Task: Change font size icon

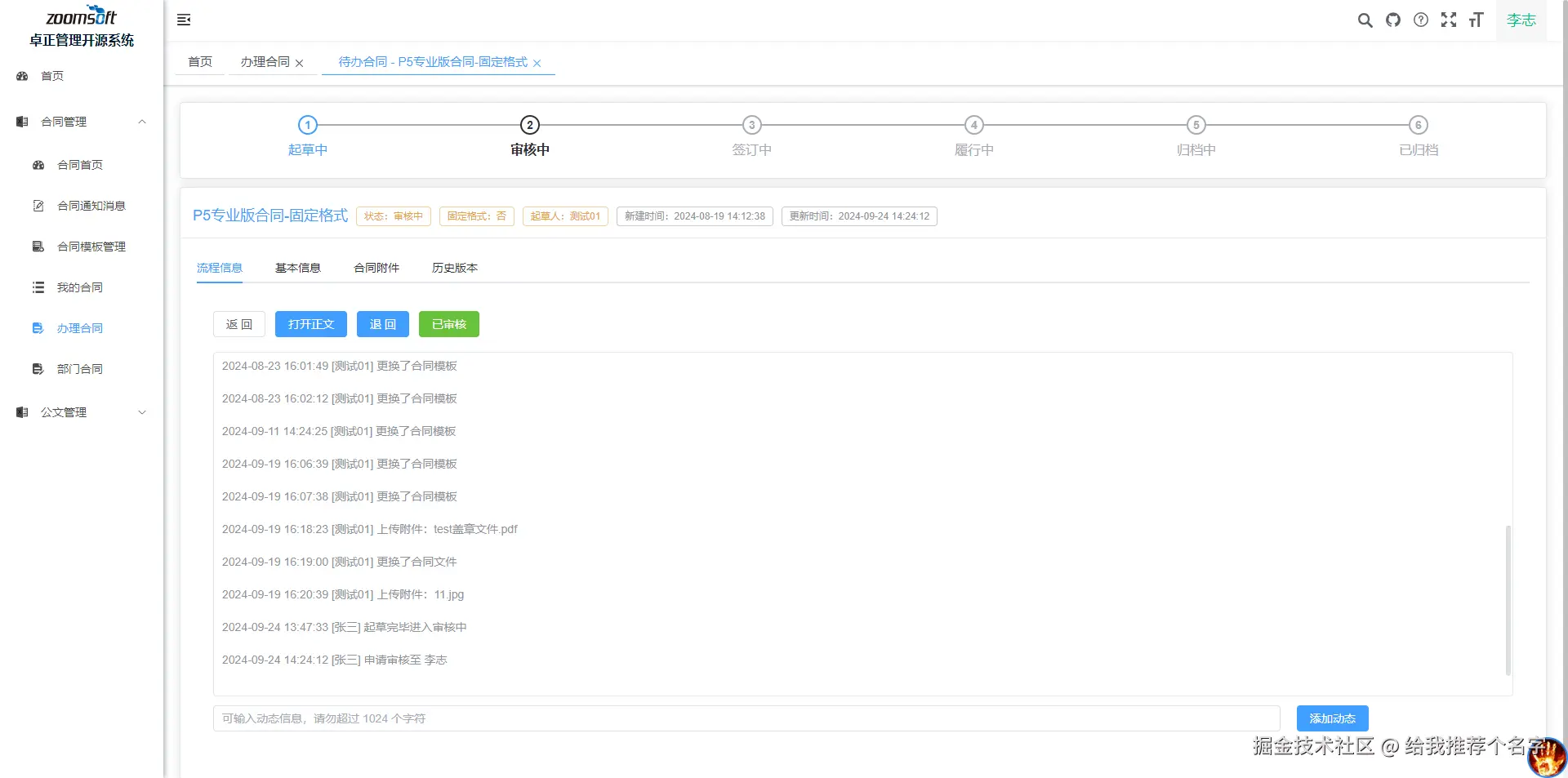Action: [1476, 20]
